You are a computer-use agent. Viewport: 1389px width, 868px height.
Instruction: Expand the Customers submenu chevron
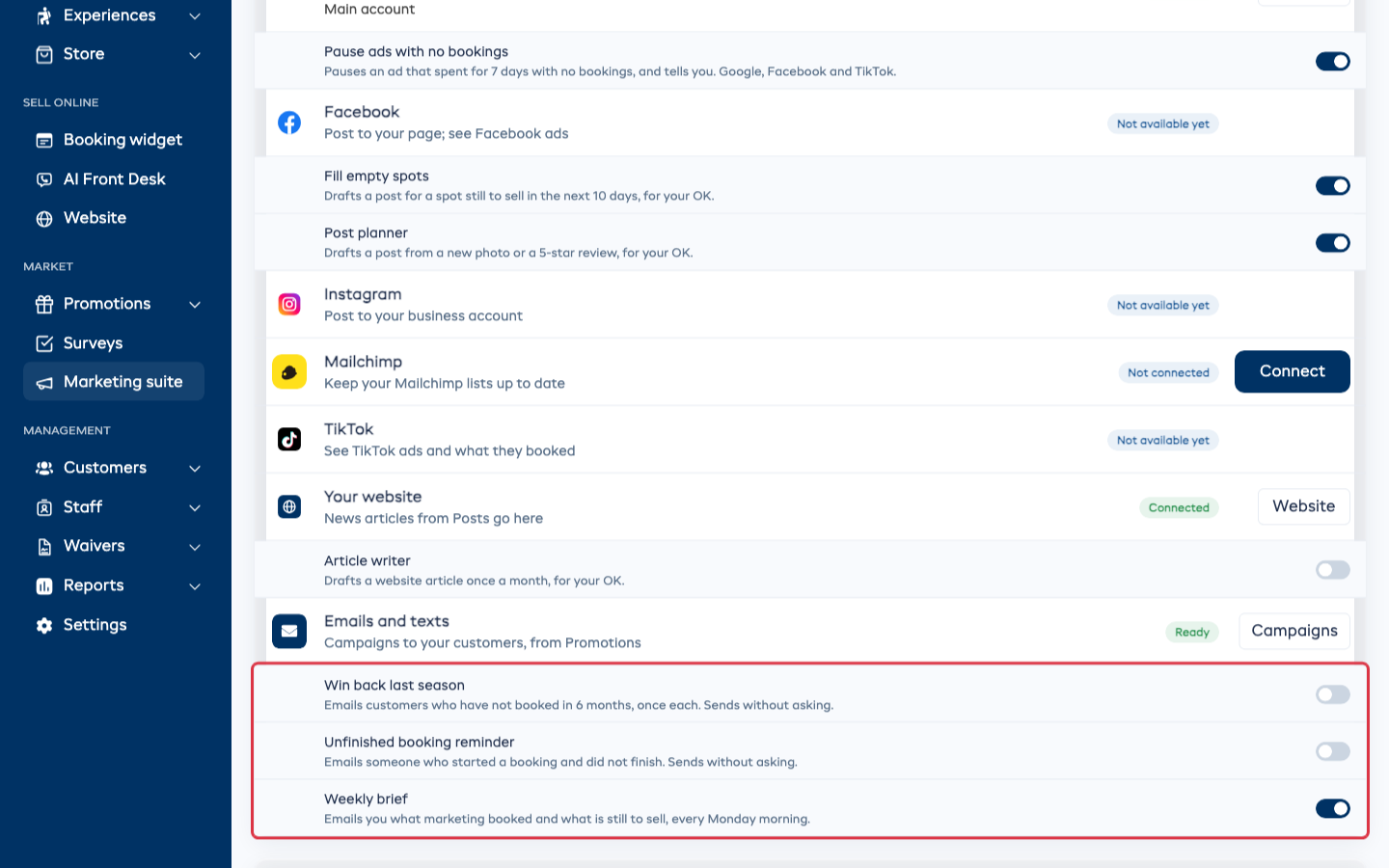click(x=195, y=469)
